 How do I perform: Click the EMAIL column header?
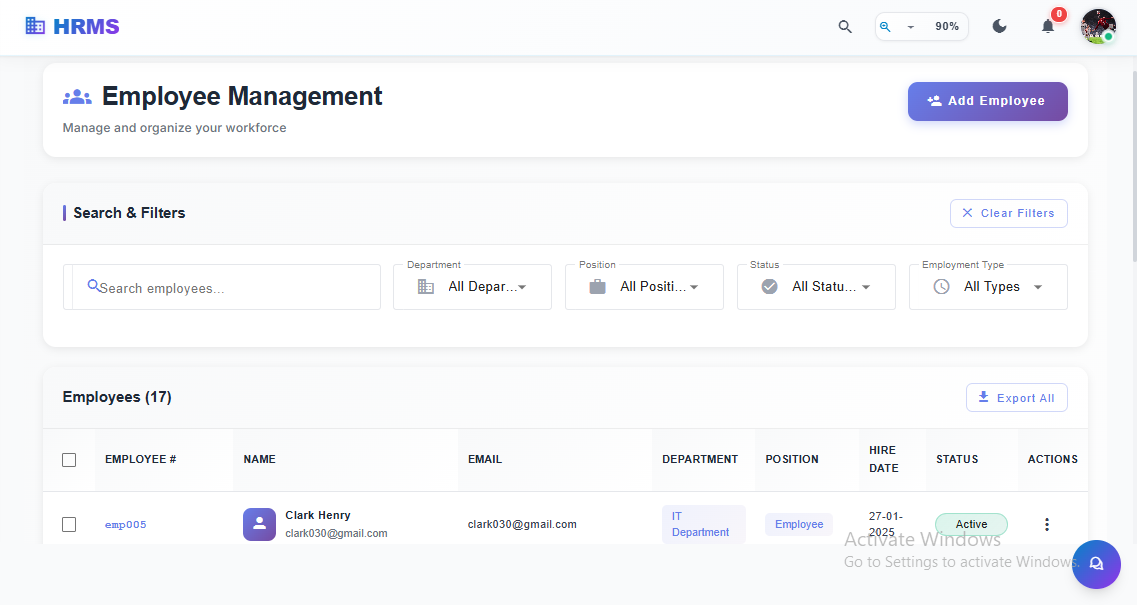click(x=485, y=459)
